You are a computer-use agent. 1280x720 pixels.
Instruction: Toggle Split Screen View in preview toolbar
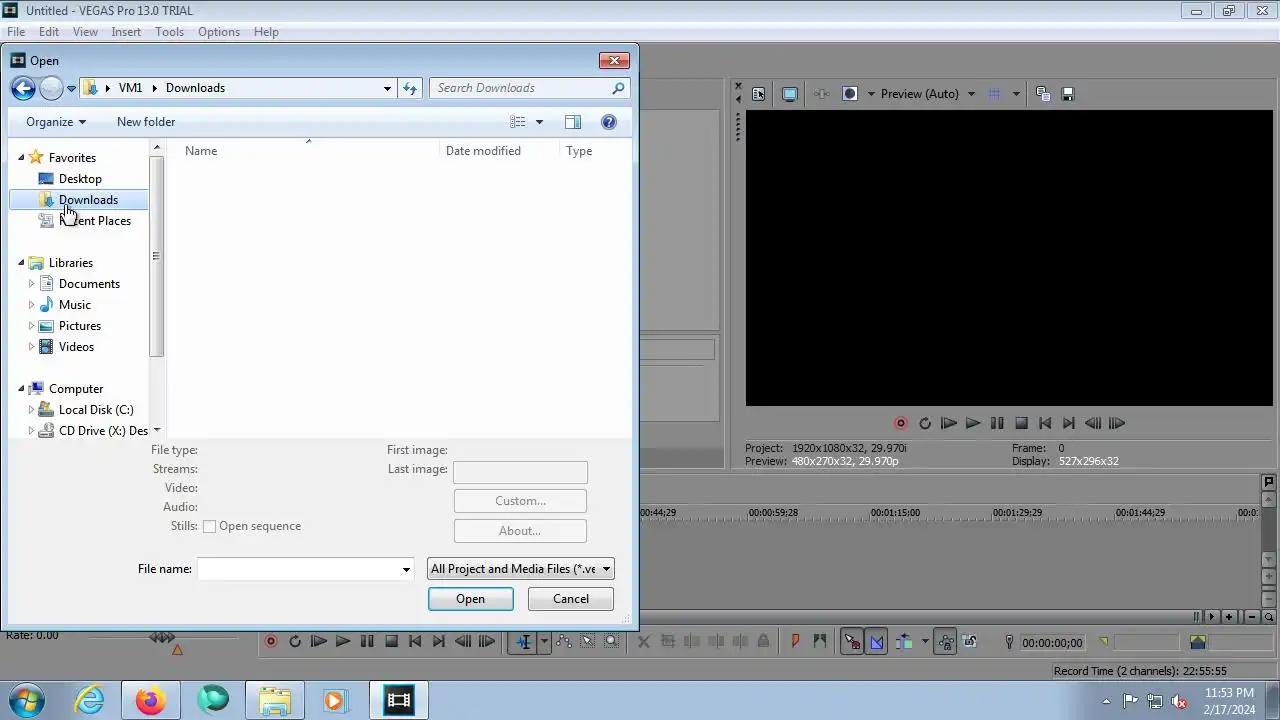tap(849, 94)
